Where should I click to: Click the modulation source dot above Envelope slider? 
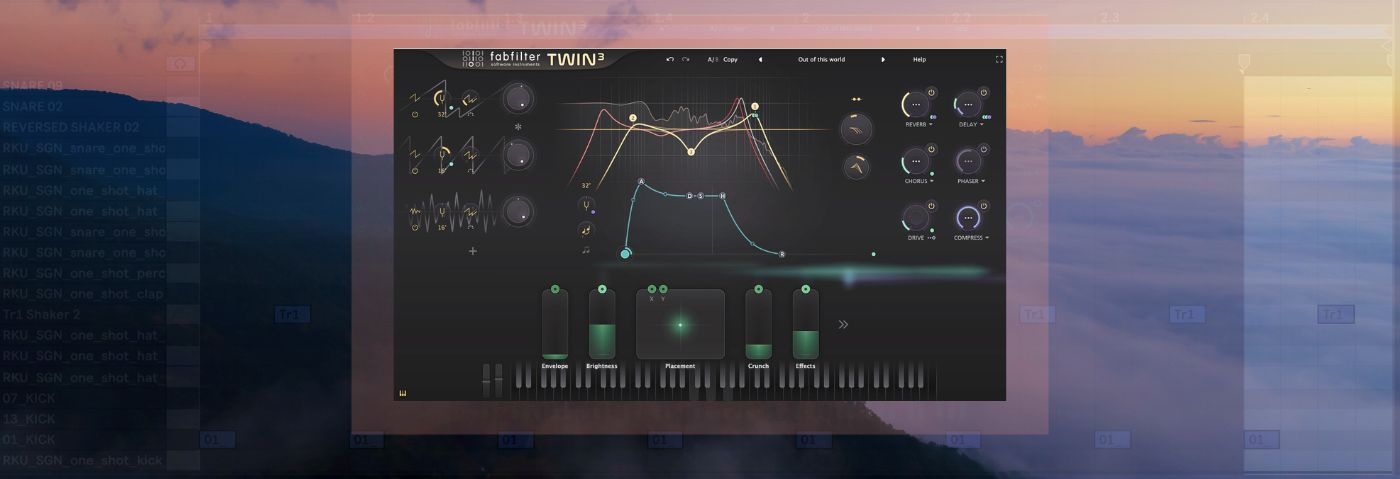click(x=555, y=289)
